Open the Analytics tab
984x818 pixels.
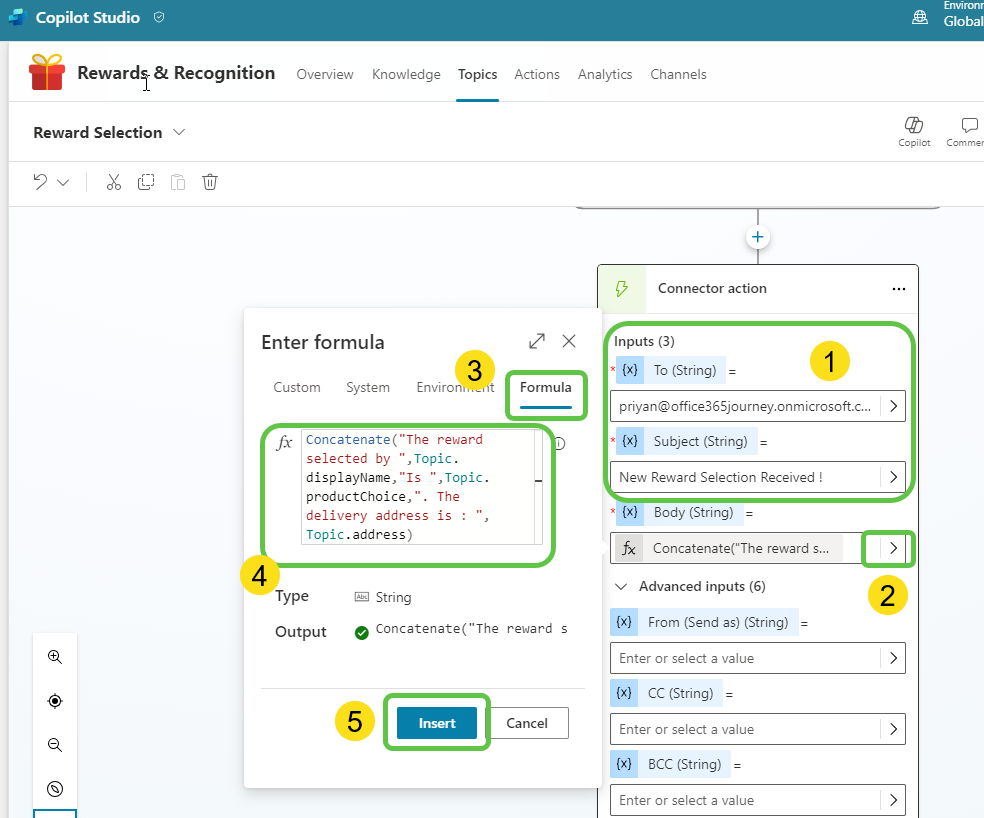point(605,74)
